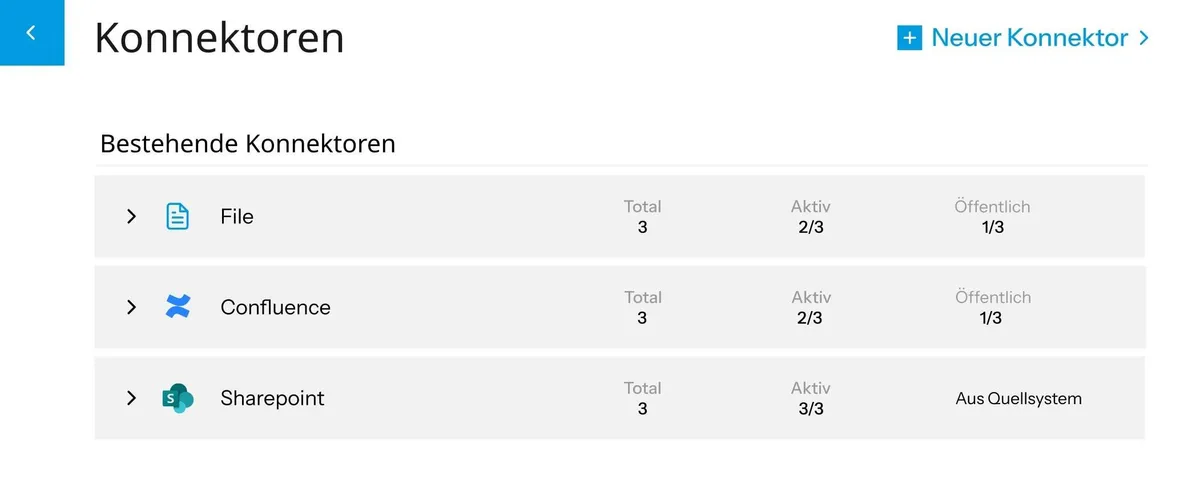Screen dimensions: 1200x492
Task: Select the Confluence connector name
Action: pos(275,307)
